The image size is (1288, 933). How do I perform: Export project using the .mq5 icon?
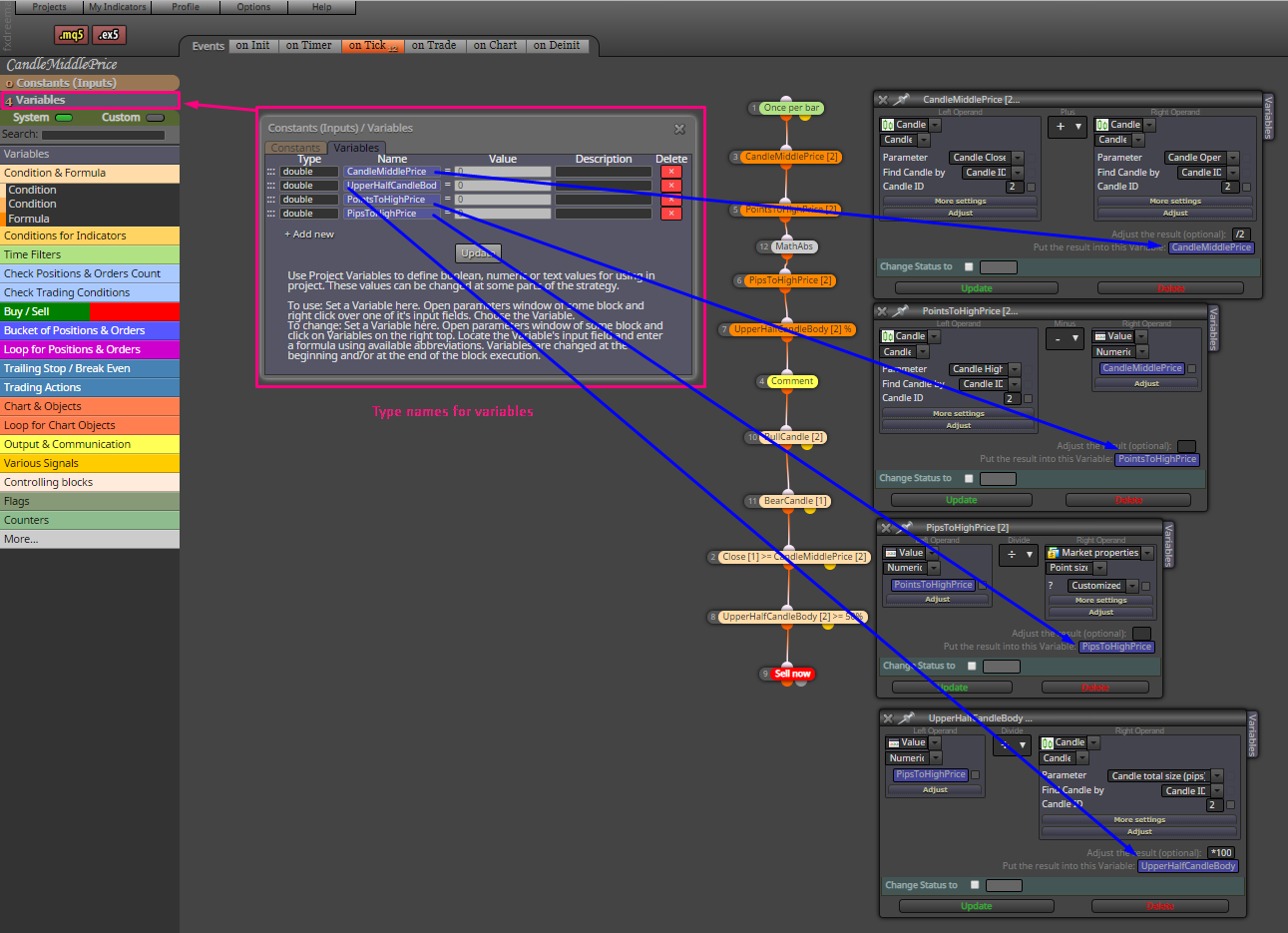click(71, 35)
